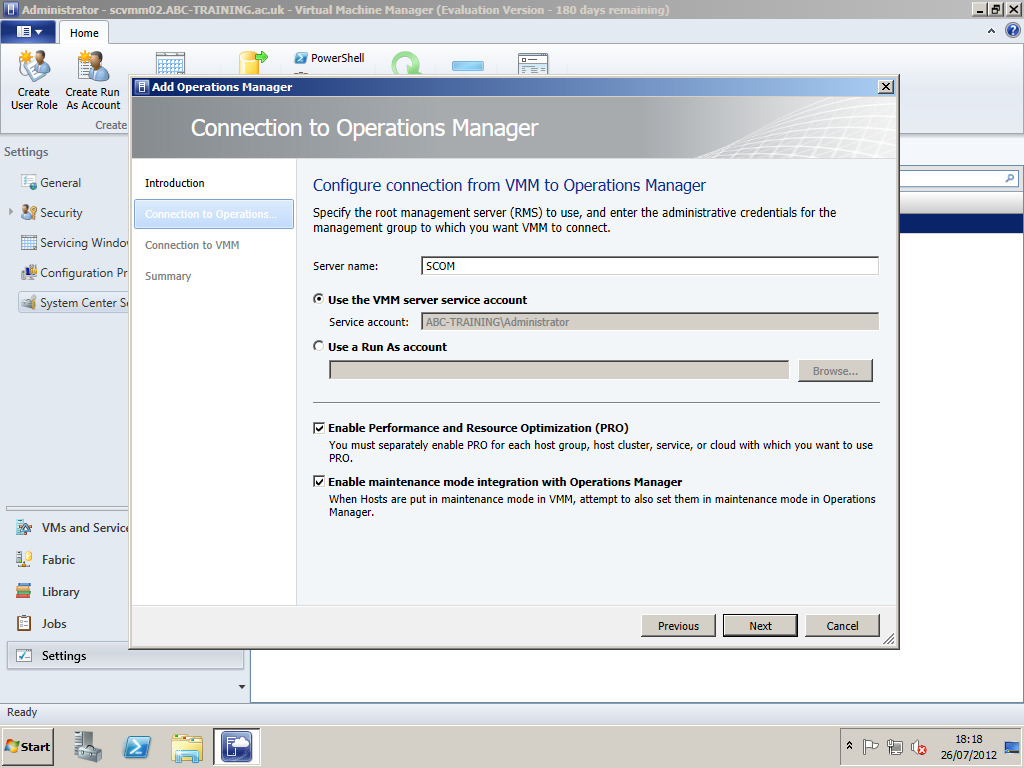This screenshot has height=768, width=1024.
Task: Expand the Security tree node arrow
Action: coord(10,212)
